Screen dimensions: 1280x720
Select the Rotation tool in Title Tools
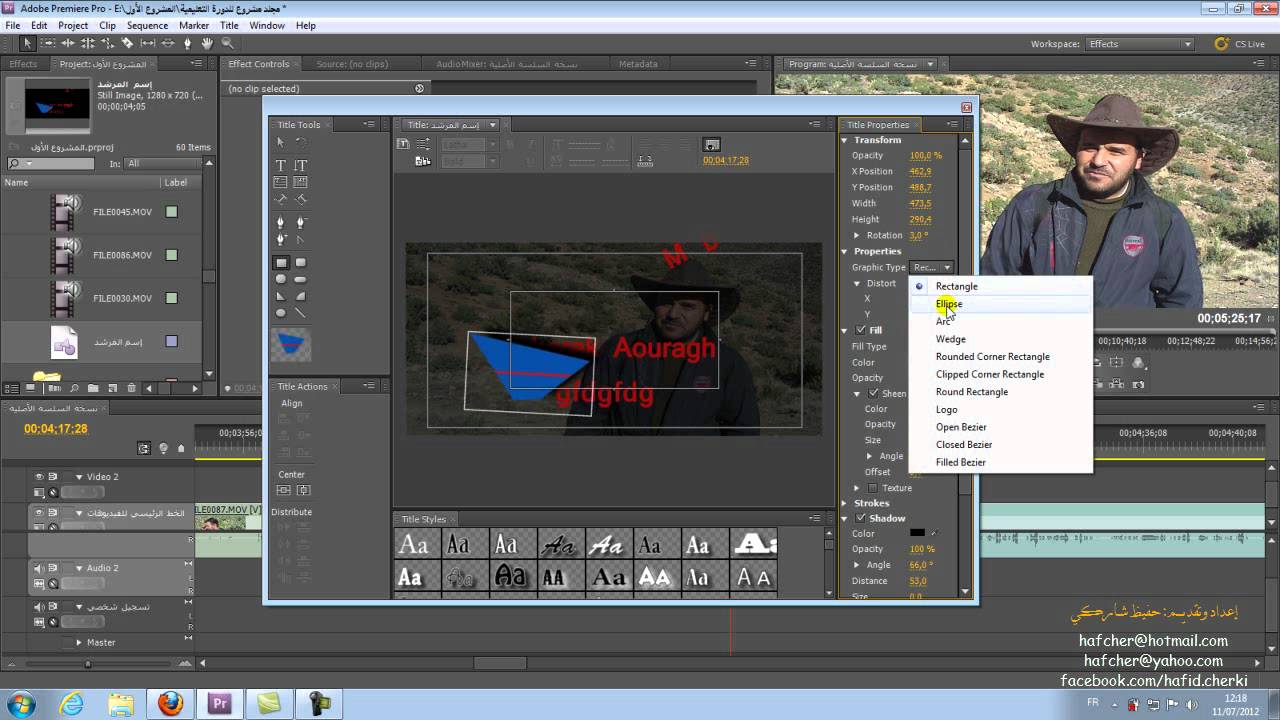[300, 143]
